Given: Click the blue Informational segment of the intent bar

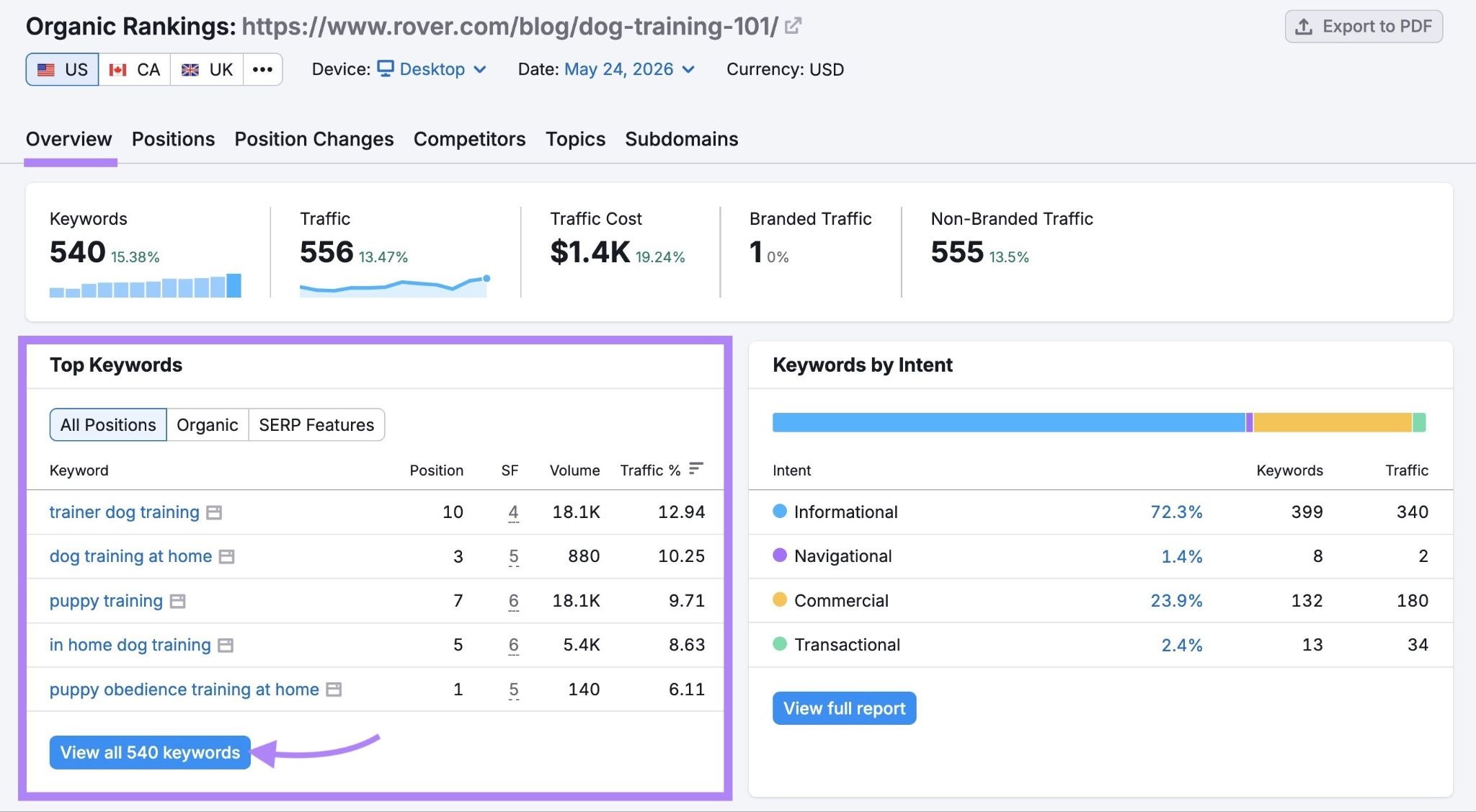Looking at the screenshot, I should pyautogui.click(x=1008, y=422).
